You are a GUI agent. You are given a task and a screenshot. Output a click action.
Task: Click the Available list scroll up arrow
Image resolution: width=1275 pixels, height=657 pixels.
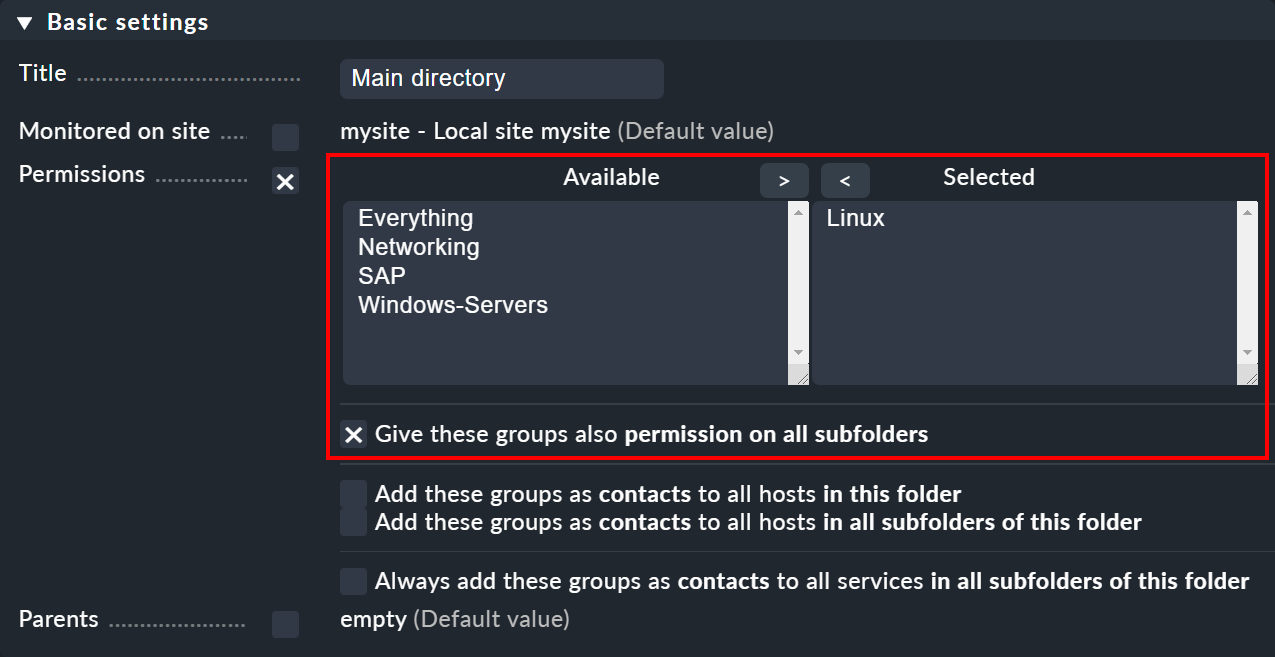tap(798, 212)
